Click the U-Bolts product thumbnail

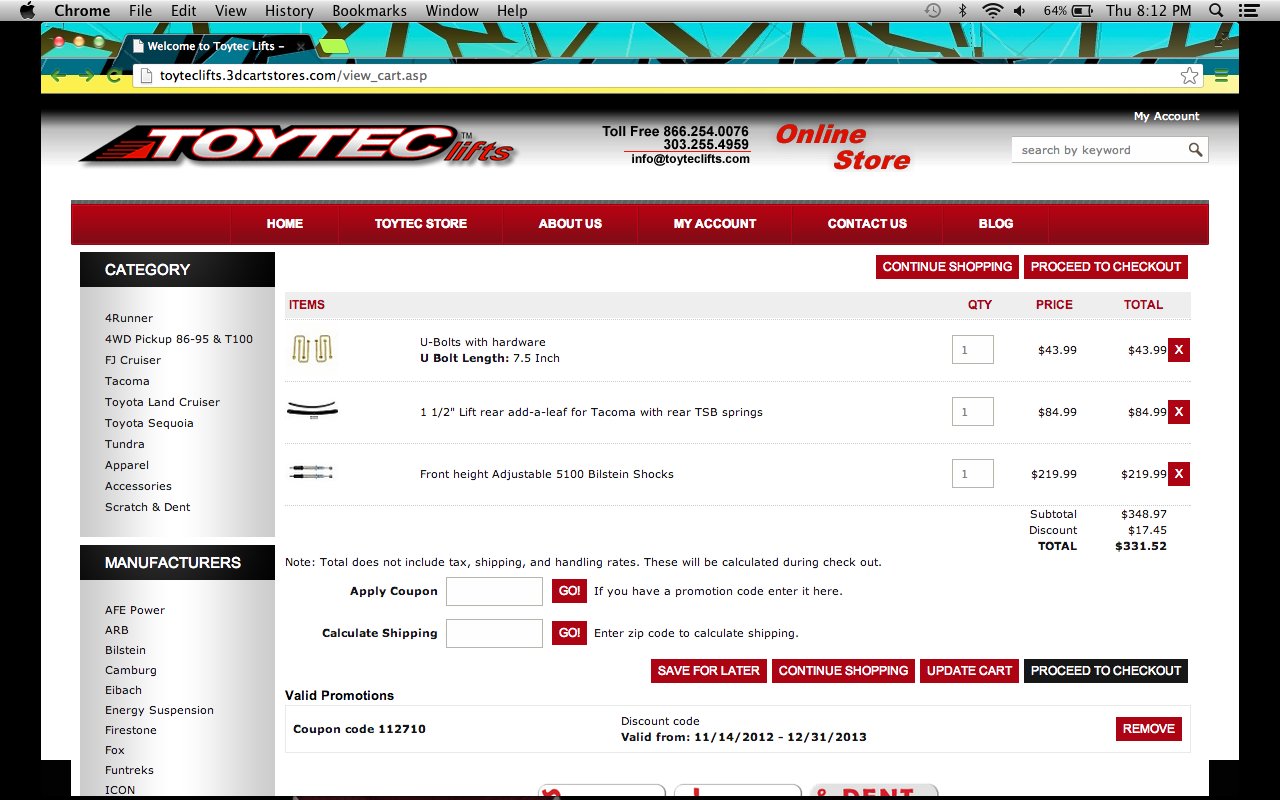tap(312, 349)
